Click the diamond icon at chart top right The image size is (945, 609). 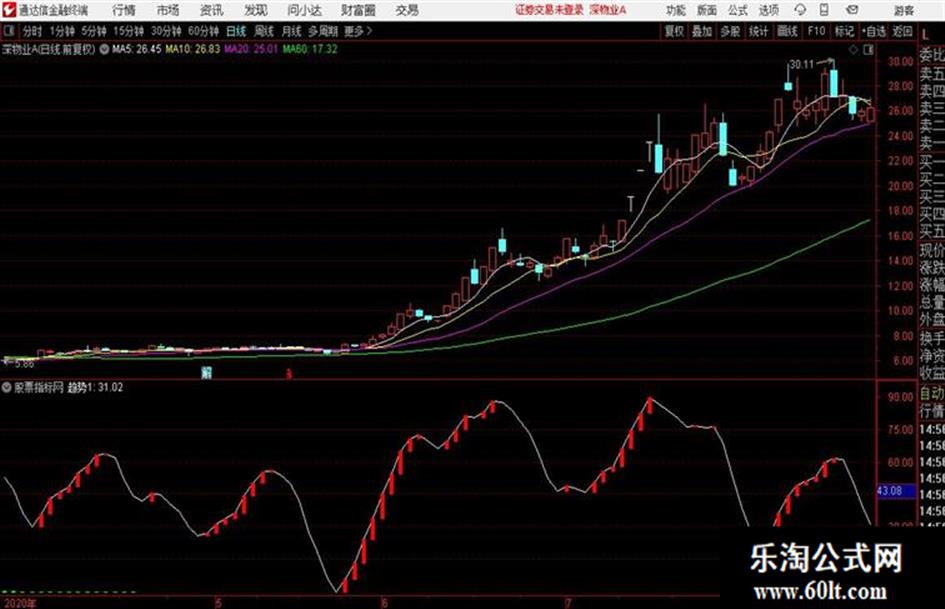pyautogui.click(x=853, y=50)
